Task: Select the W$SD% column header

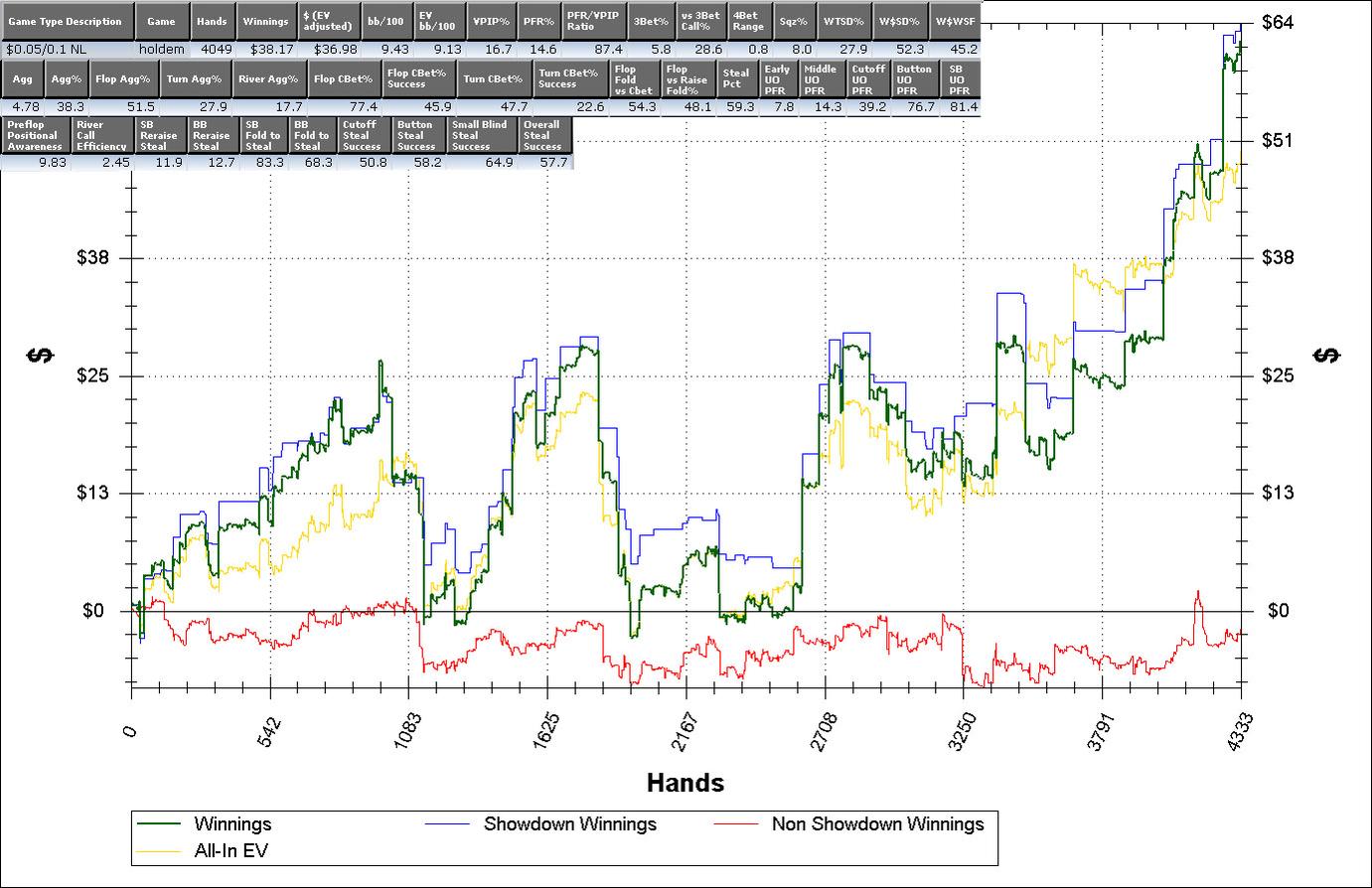Action: (x=899, y=21)
